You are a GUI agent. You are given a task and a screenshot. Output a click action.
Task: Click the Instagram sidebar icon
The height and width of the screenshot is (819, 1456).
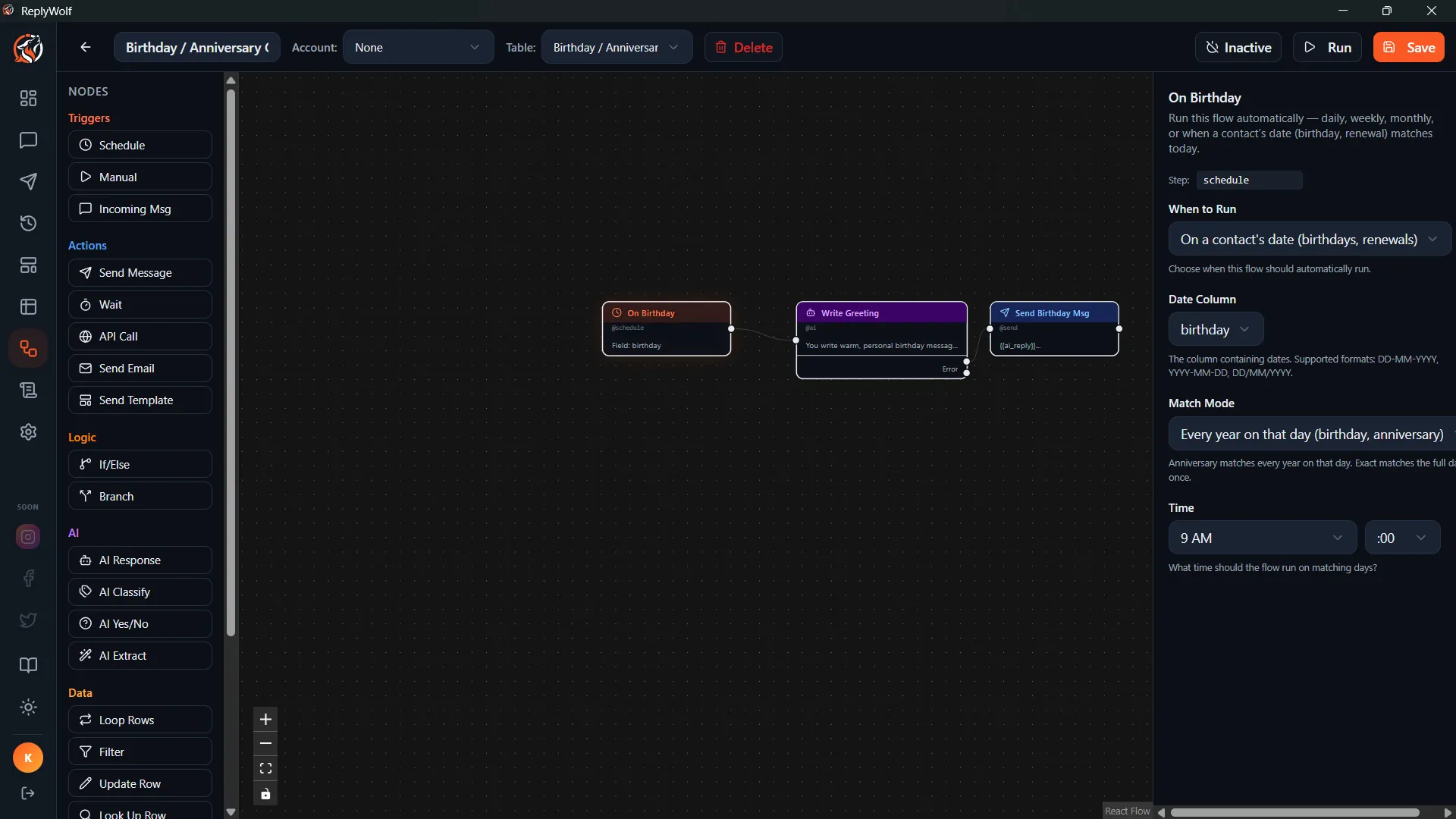(x=28, y=537)
